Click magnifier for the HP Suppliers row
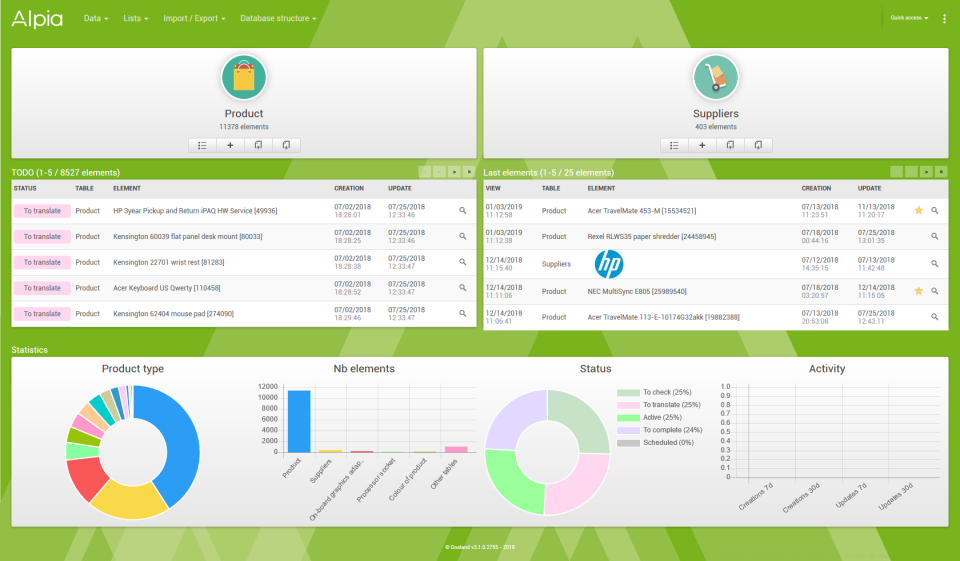960x561 pixels. pos(935,264)
